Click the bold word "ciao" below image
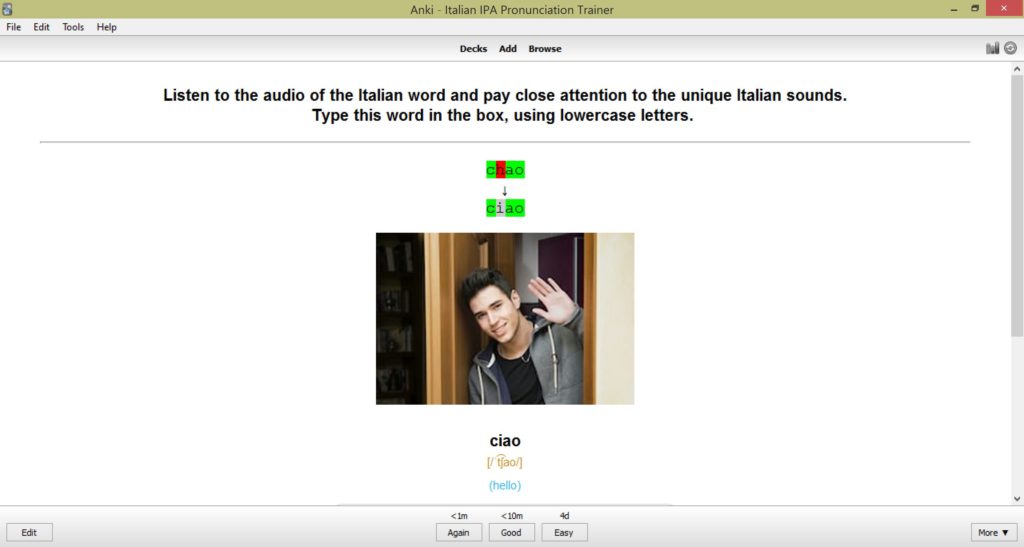The width and height of the screenshot is (1024, 547). (x=505, y=441)
